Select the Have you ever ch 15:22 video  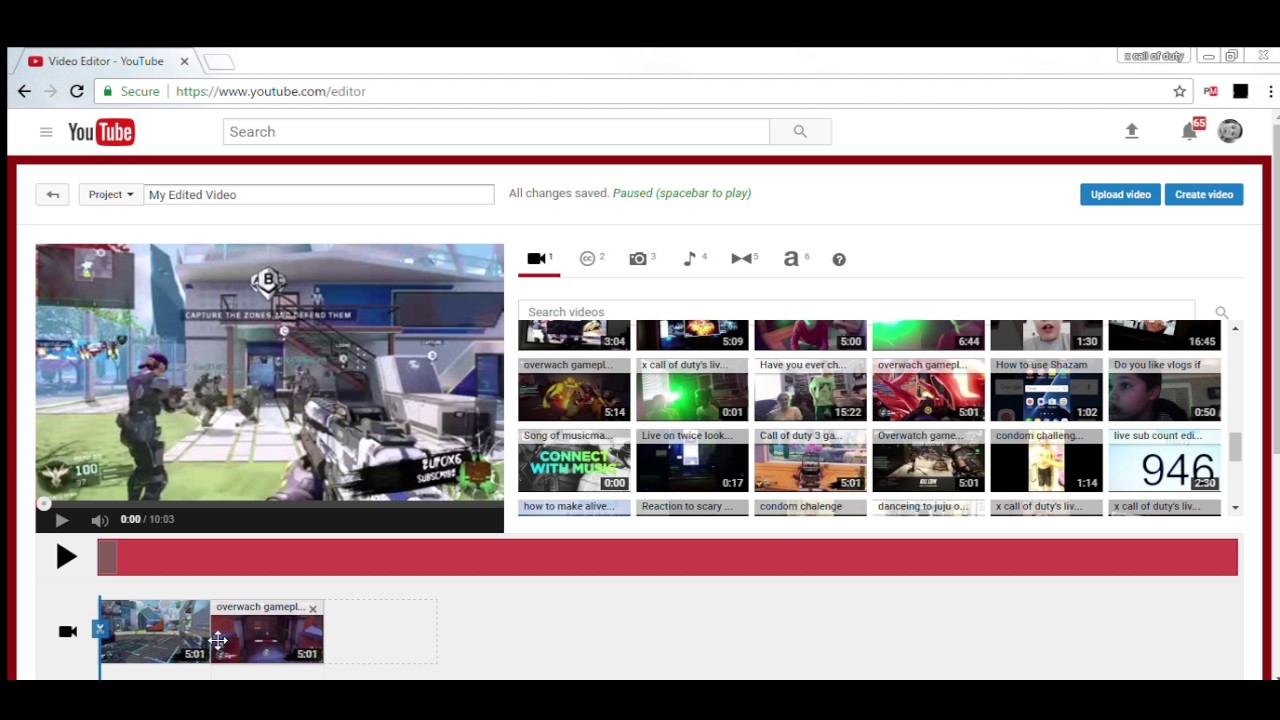click(x=810, y=390)
